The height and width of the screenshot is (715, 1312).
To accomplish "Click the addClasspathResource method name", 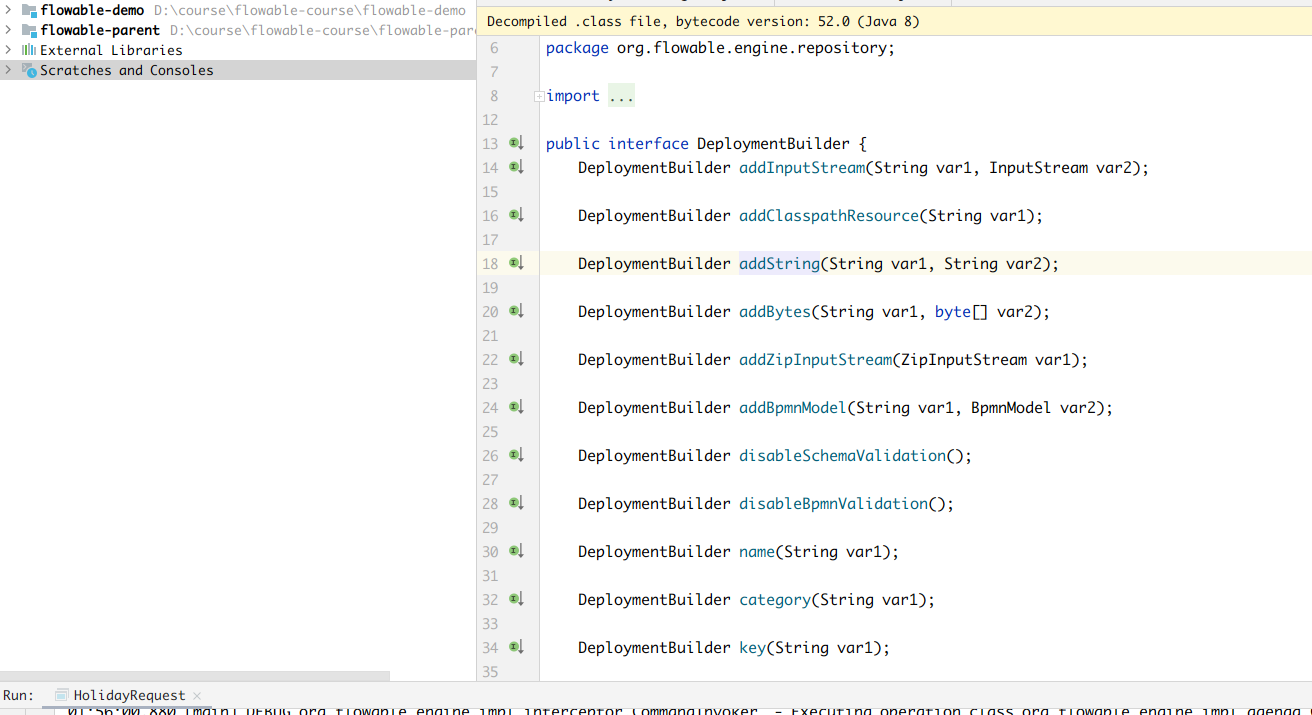I will coord(829,216).
